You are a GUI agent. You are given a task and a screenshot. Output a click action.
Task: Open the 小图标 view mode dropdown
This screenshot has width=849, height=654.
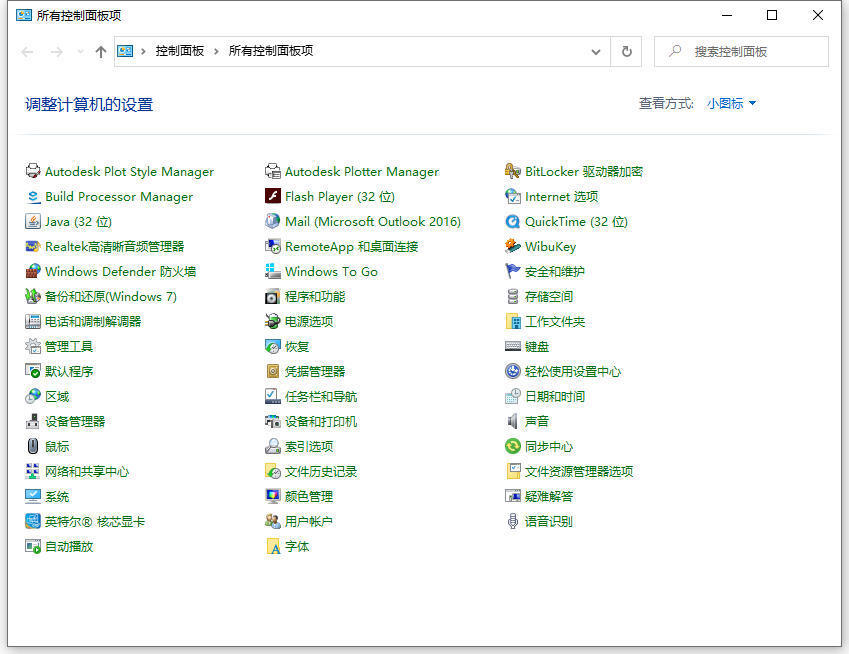[x=731, y=103]
